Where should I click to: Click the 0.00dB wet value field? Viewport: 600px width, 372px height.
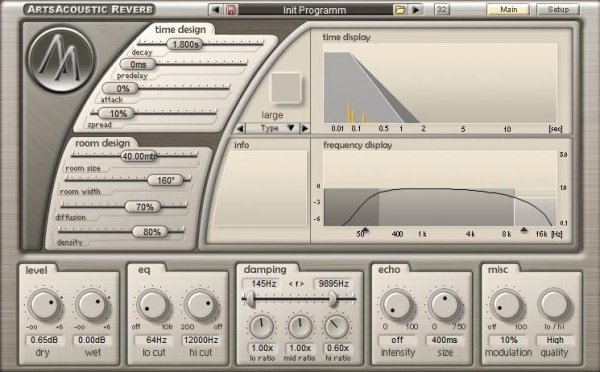[92, 340]
